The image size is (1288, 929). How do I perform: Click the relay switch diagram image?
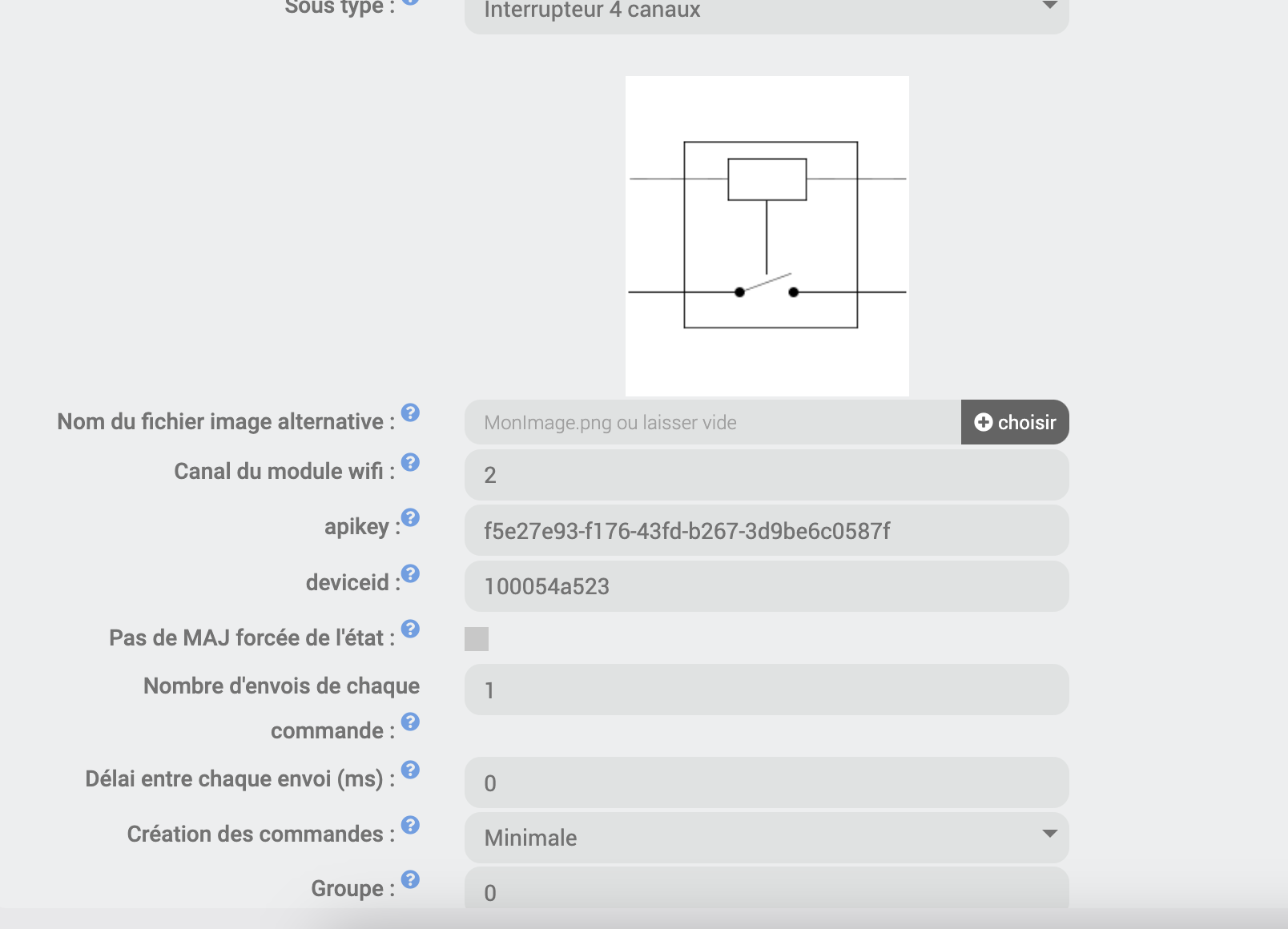pyautogui.click(x=767, y=235)
